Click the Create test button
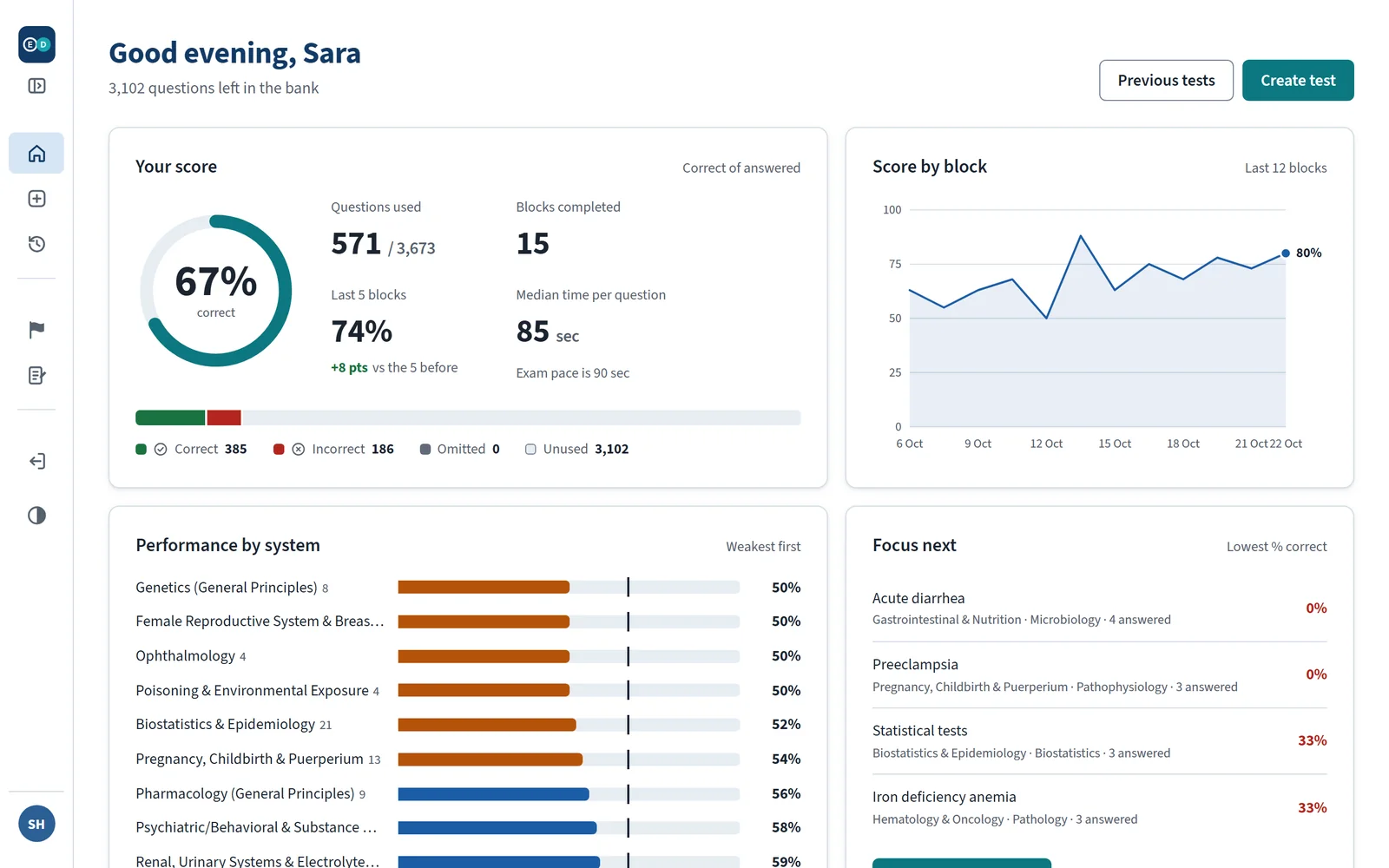The height and width of the screenshot is (868, 1389). pyautogui.click(x=1298, y=81)
